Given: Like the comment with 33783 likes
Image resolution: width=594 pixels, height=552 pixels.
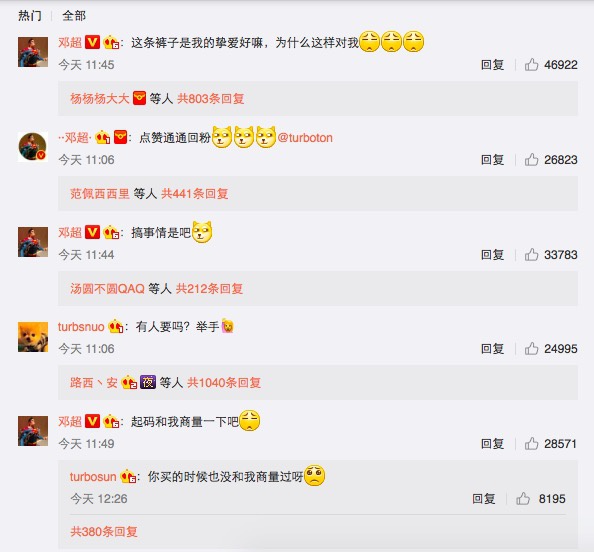Looking at the screenshot, I should click(x=531, y=255).
